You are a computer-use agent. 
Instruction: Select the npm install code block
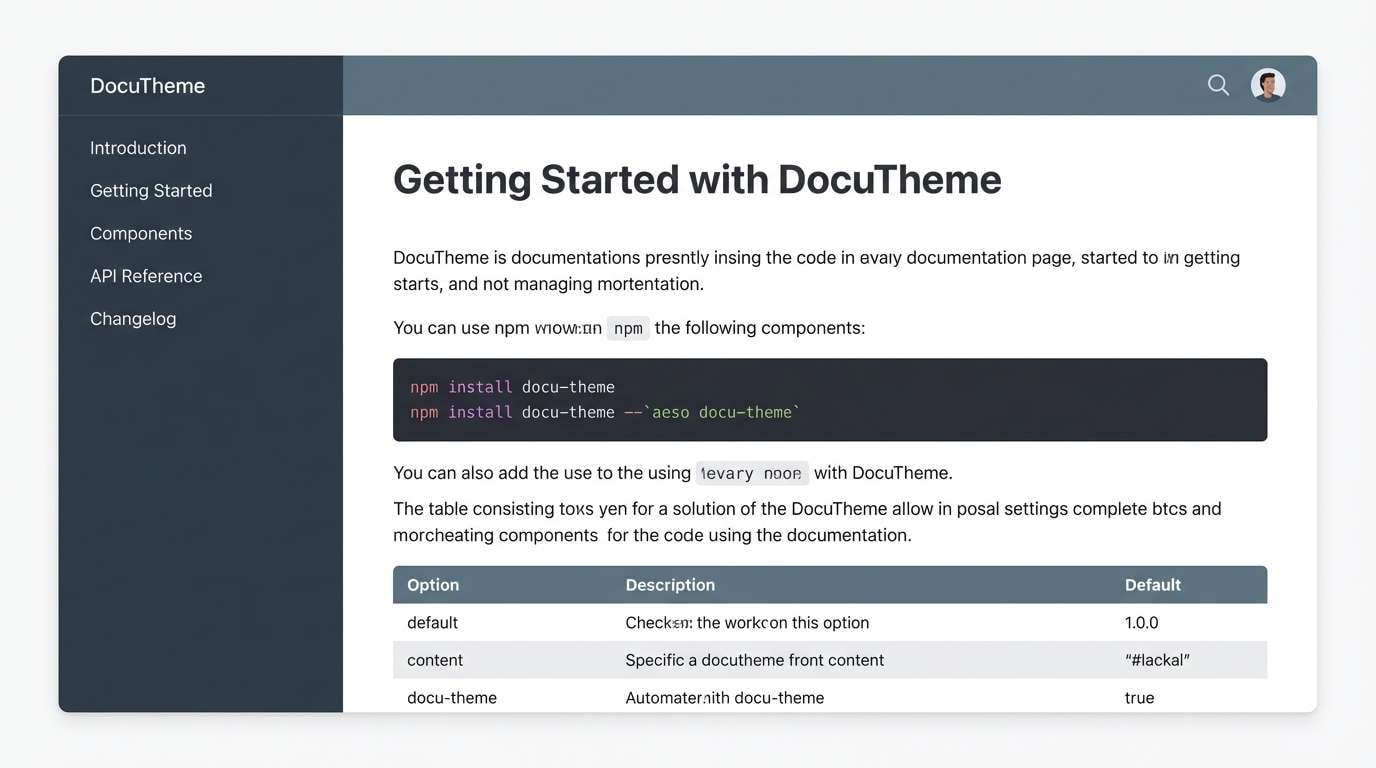point(830,399)
